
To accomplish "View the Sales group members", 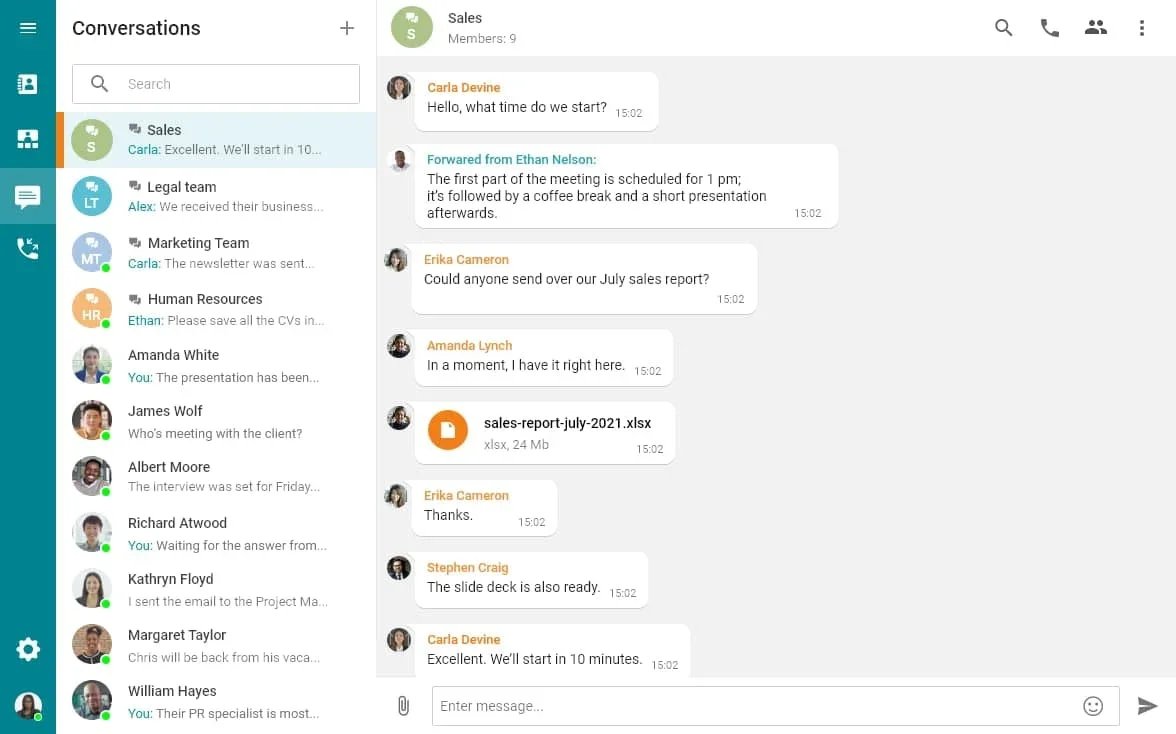I will (x=1095, y=28).
